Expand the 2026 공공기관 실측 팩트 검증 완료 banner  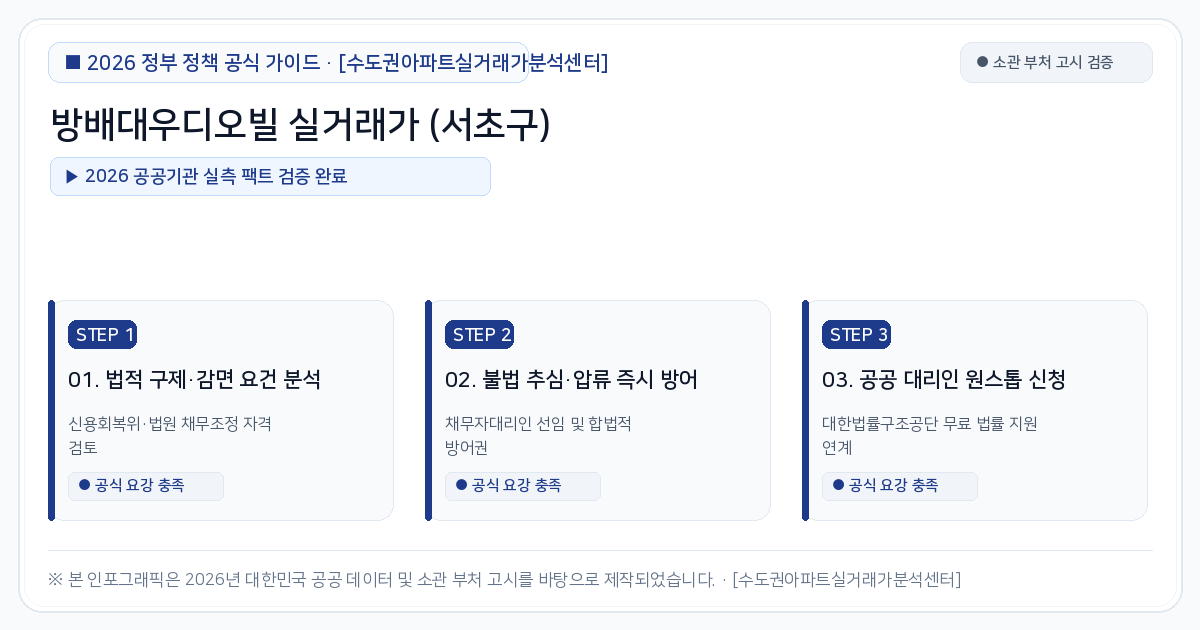(270, 176)
